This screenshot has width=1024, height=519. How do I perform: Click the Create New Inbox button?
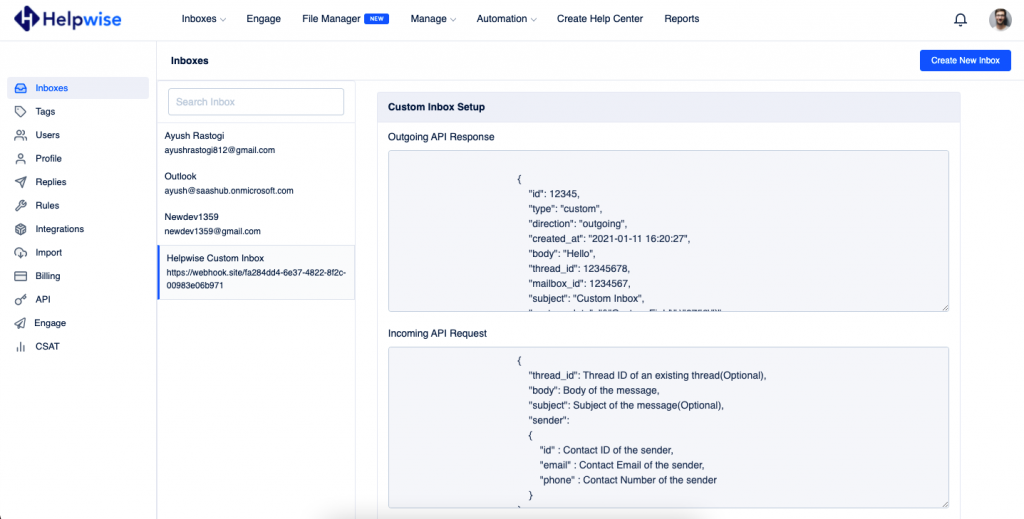pos(965,61)
